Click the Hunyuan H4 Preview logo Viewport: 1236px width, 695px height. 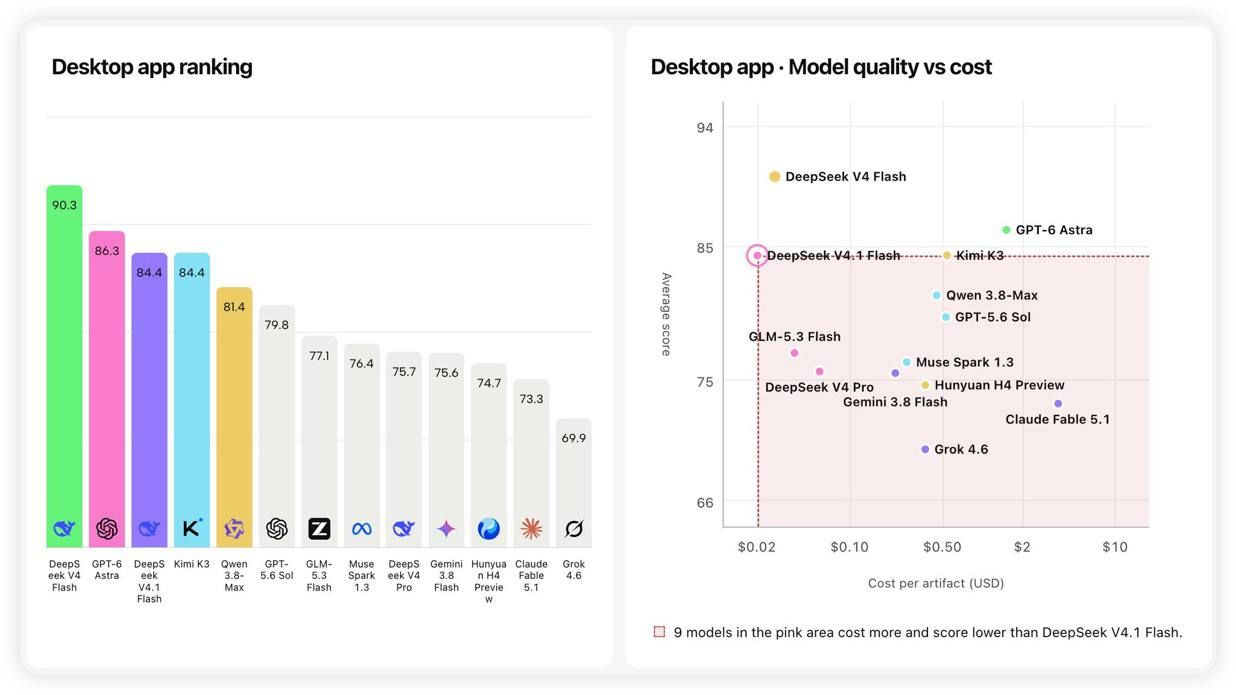(x=489, y=529)
